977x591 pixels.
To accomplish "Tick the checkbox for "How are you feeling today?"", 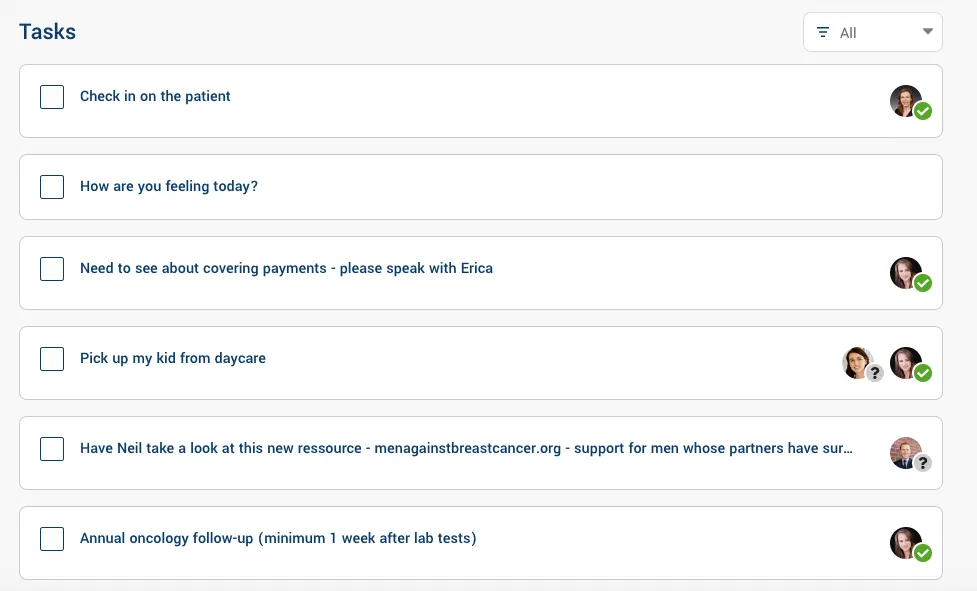I will click(51, 187).
